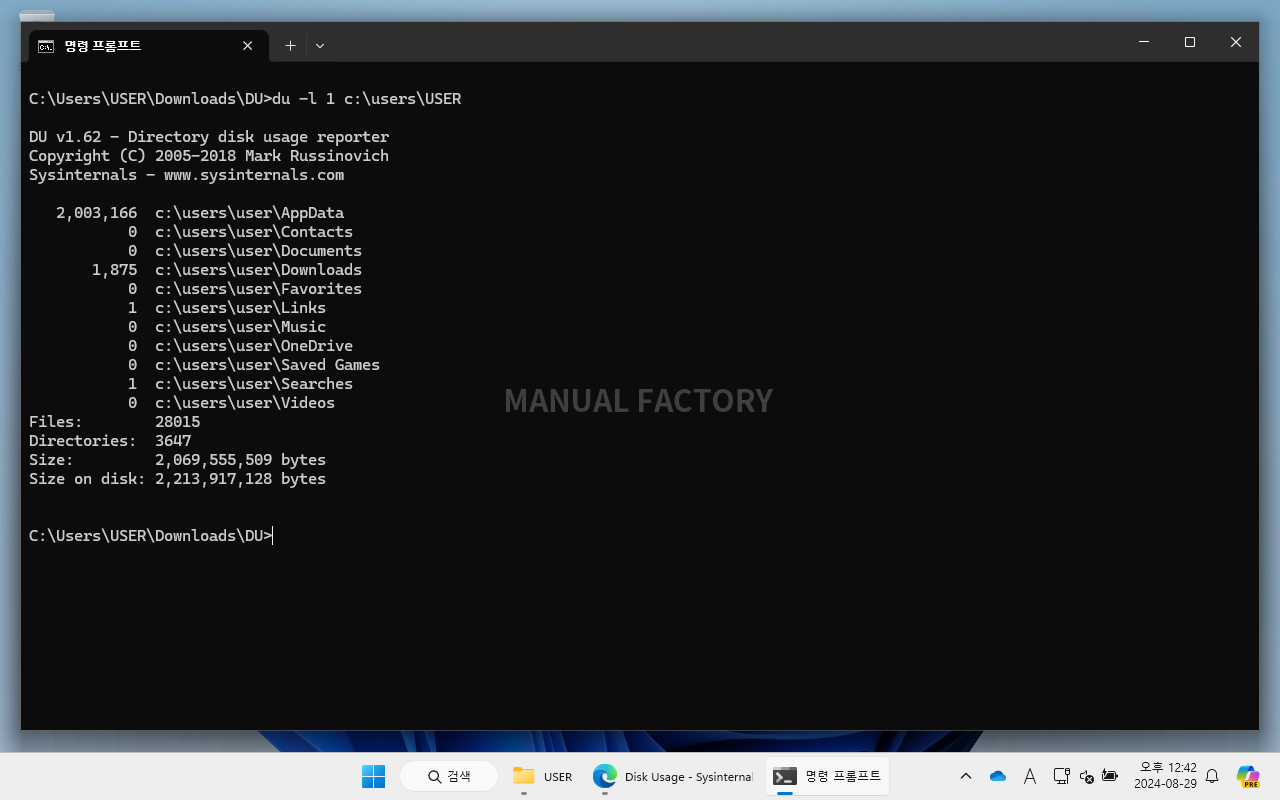
Task: Open the notifications bell
Action: 1212,776
